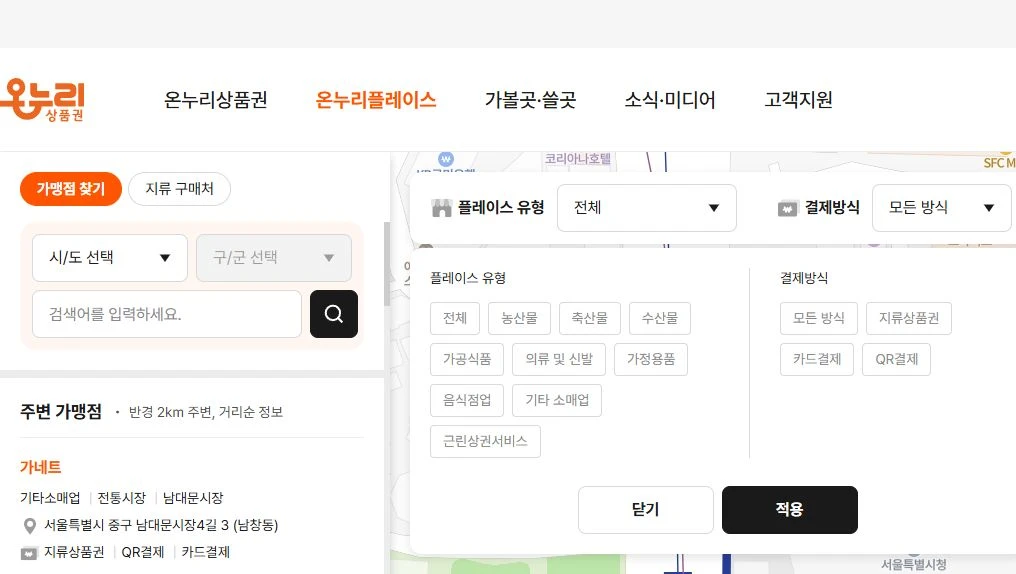Select the 기타 소매업 filter chip
Screen dimensions: 1016x574
pyautogui.click(x=557, y=400)
